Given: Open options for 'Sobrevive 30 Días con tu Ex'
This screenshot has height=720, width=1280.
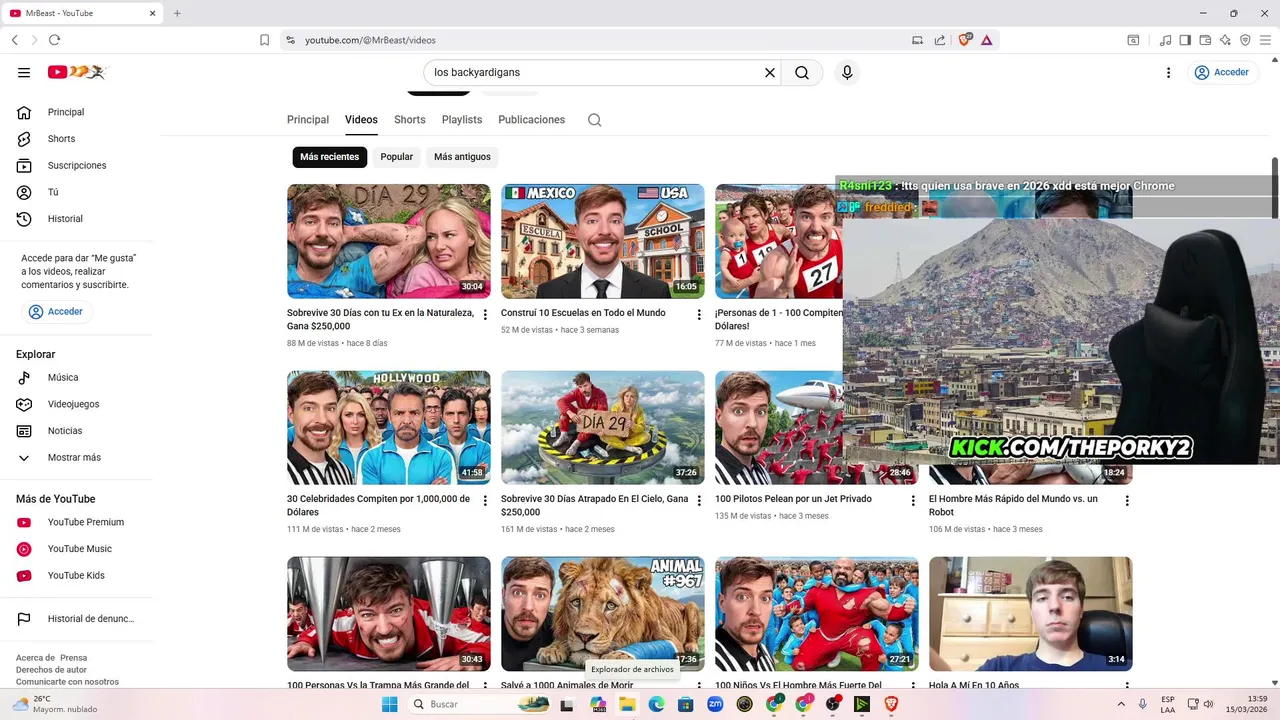Looking at the screenshot, I should 485,314.
